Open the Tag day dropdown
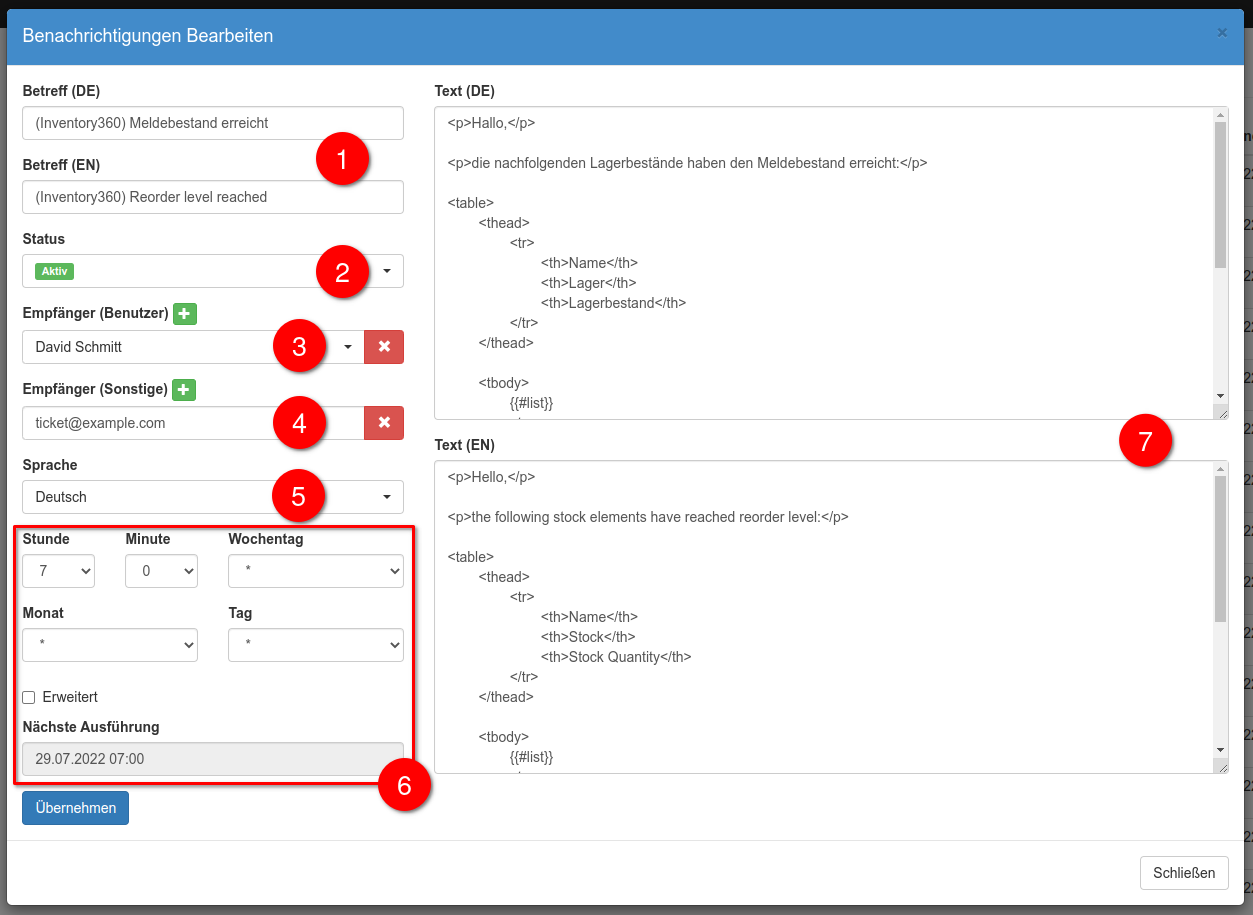This screenshot has width=1253, height=915. click(x=315, y=645)
